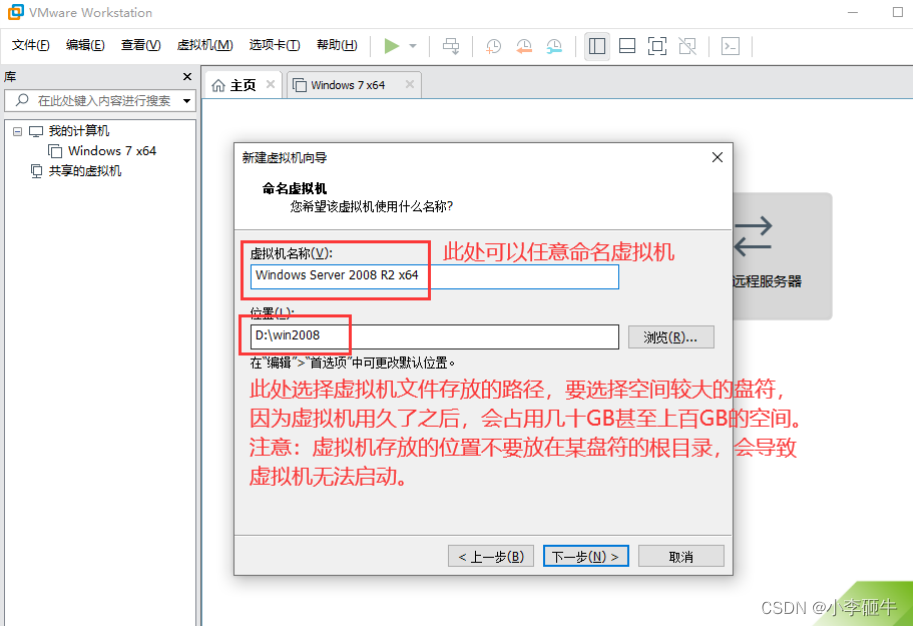Enter full screen mode icon
This screenshot has height=626, width=913.
[657, 46]
